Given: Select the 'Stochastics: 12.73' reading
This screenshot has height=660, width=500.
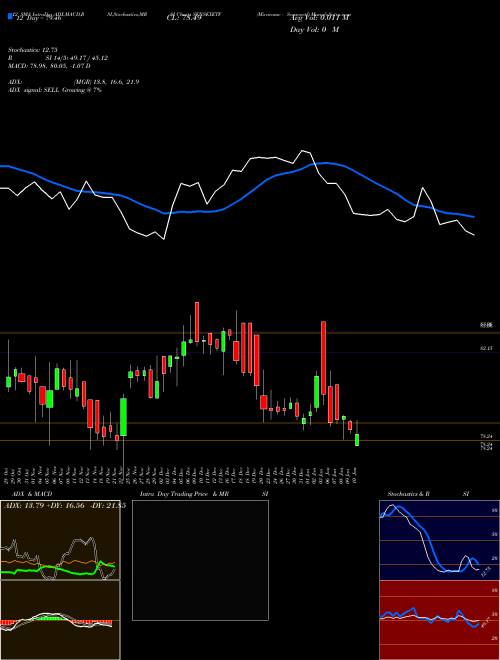Looking at the screenshot, I should pyautogui.click(x=32, y=50).
